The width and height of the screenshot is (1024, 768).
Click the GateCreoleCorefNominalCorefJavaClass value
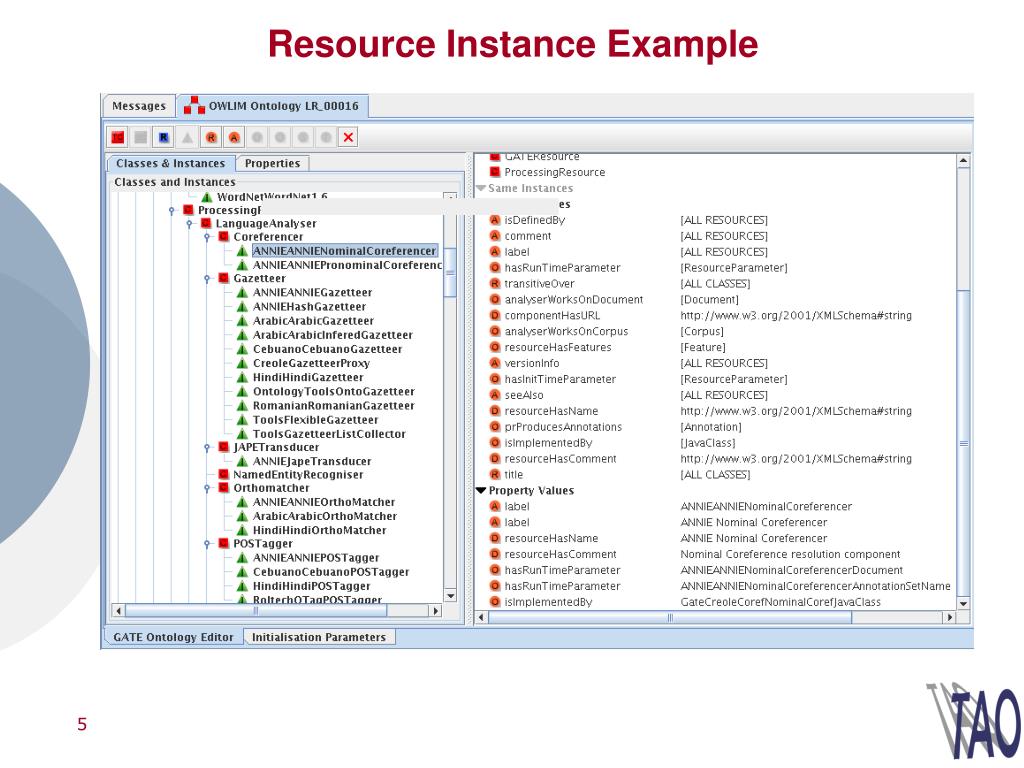780,601
